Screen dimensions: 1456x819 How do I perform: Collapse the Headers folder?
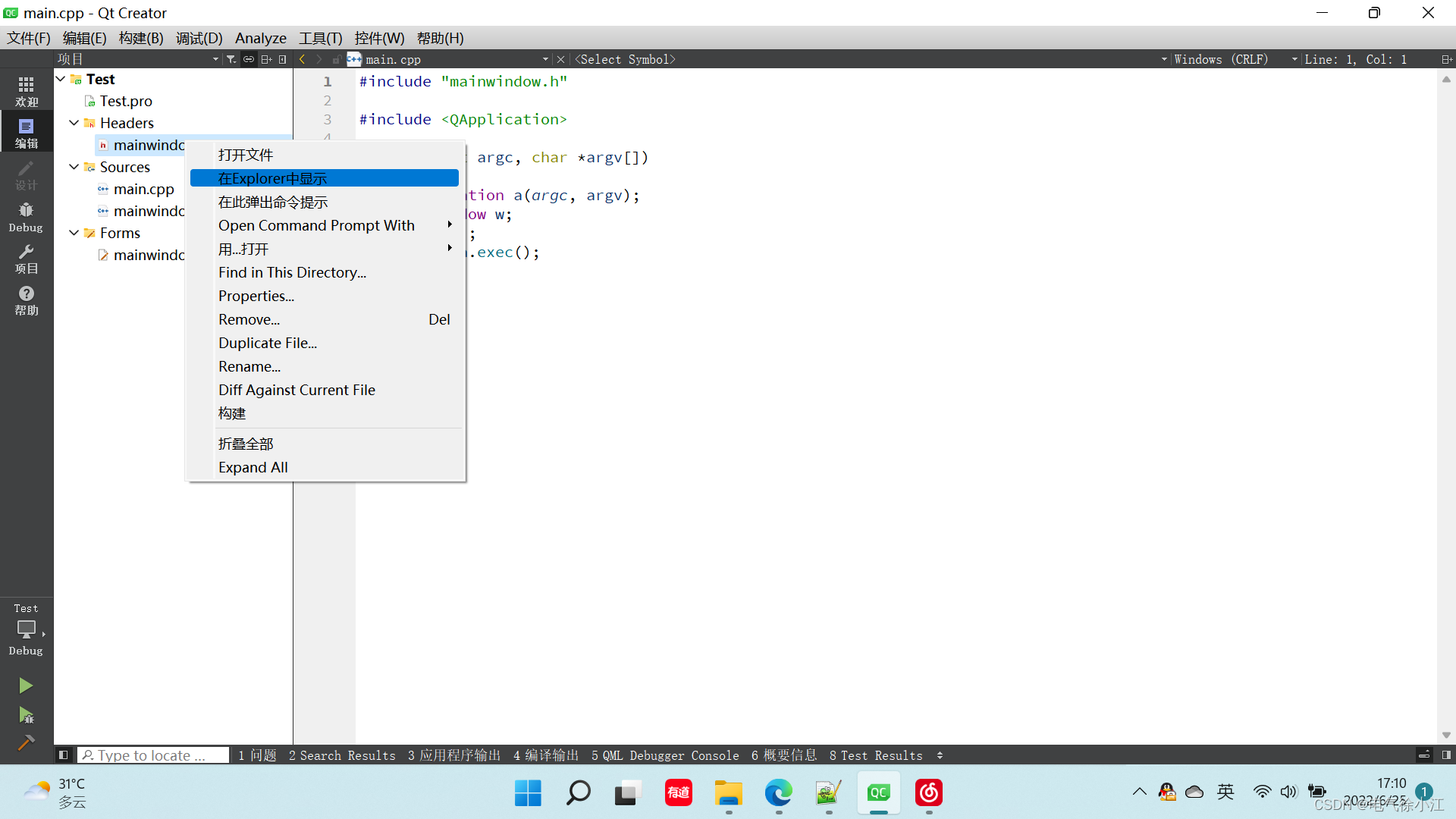(74, 123)
